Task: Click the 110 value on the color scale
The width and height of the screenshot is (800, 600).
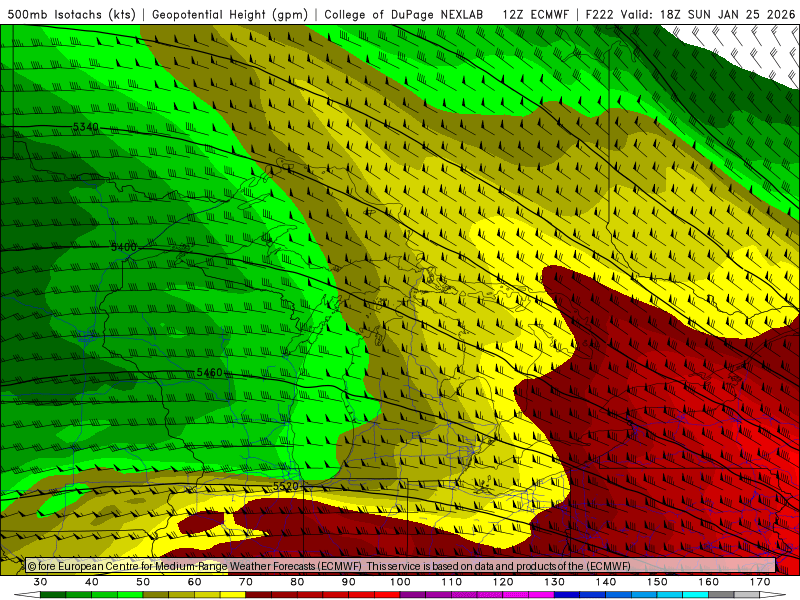Action: tap(452, 582)
